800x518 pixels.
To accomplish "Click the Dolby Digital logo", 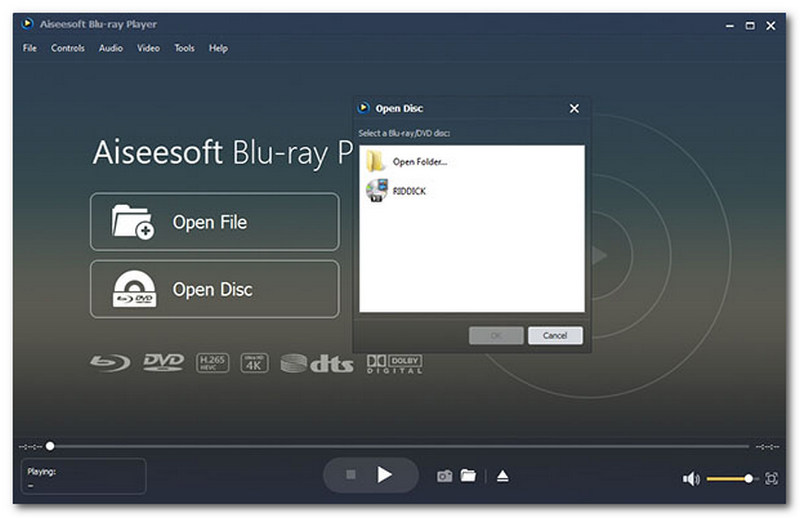I will [394, 363].
